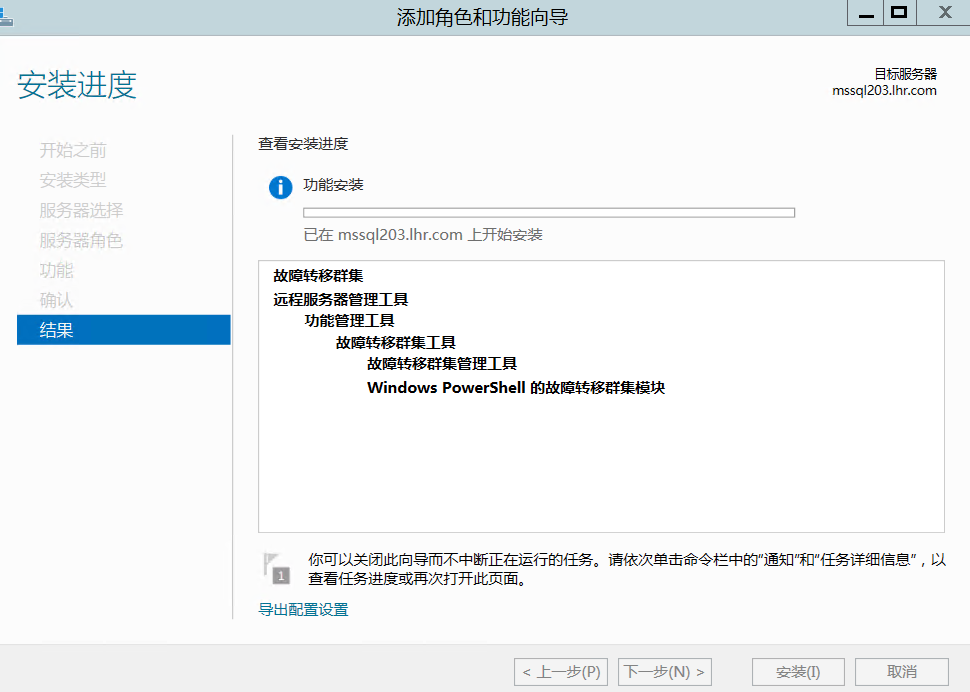970x692 pixels.
Task: Click the 功能安装 progress bar
Action: point(549,213)
